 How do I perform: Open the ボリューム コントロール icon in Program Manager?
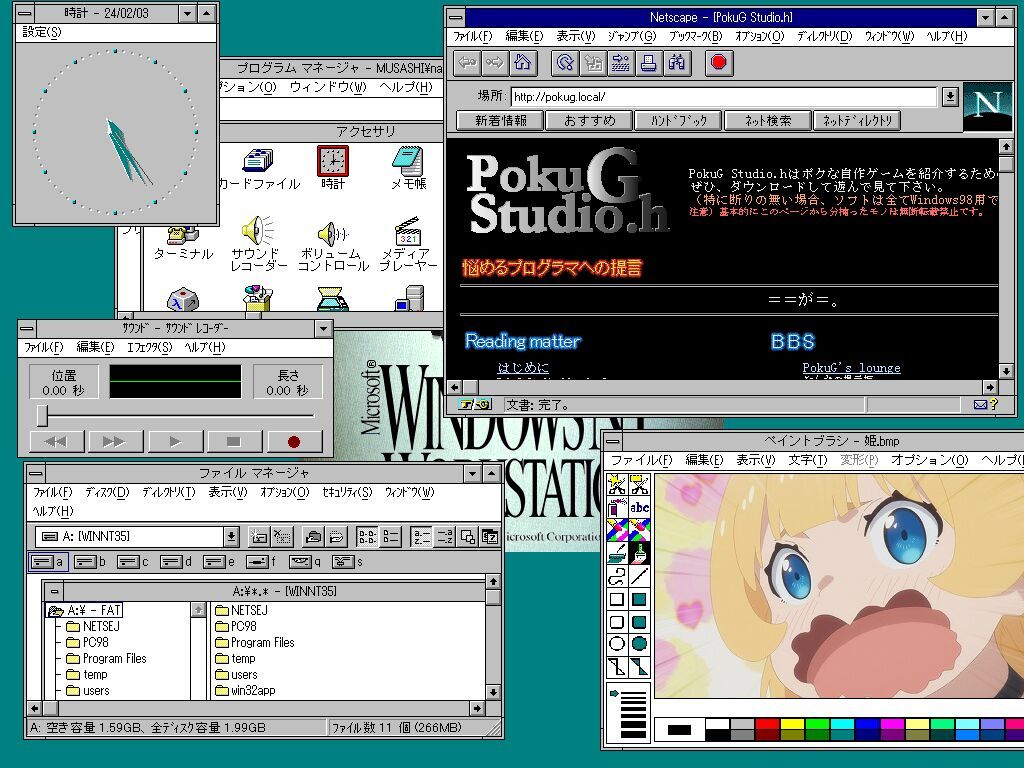click(332, 246)
